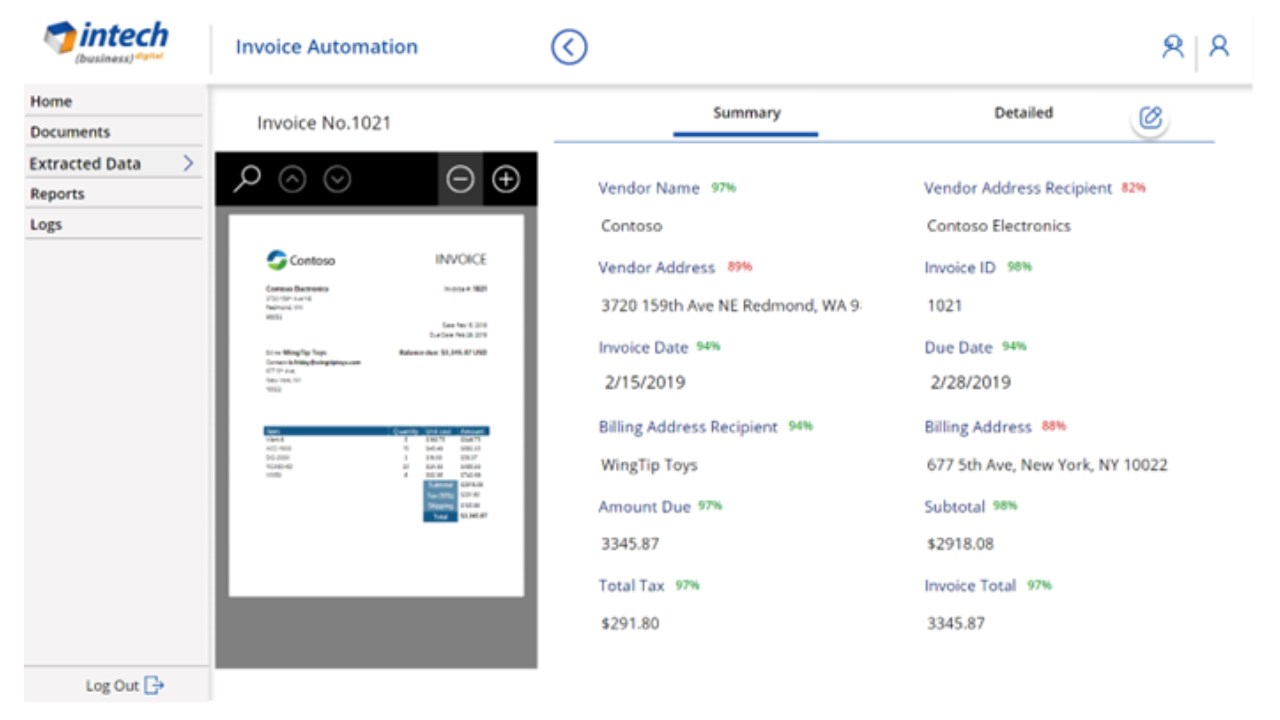The height and width of the screenshot is (720, 1280).
Task: Click the Billing Address Recipient label
Action: click(688, 427)
